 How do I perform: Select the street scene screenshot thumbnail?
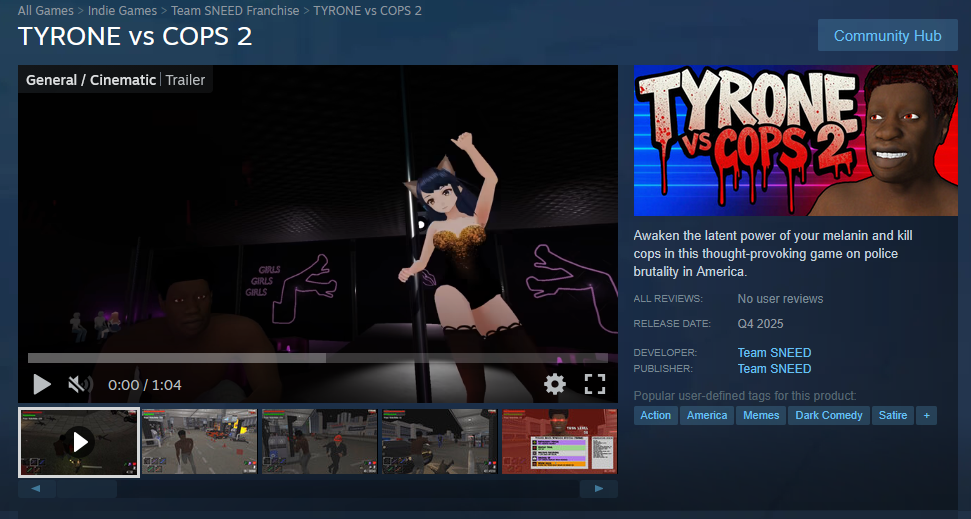coord(199,442)
